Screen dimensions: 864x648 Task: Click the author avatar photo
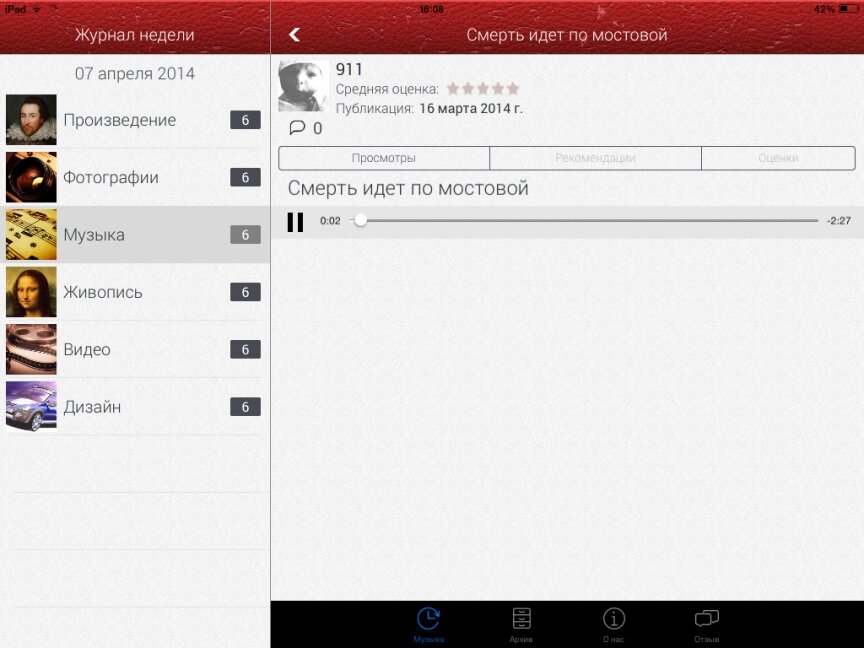(304, 86)
